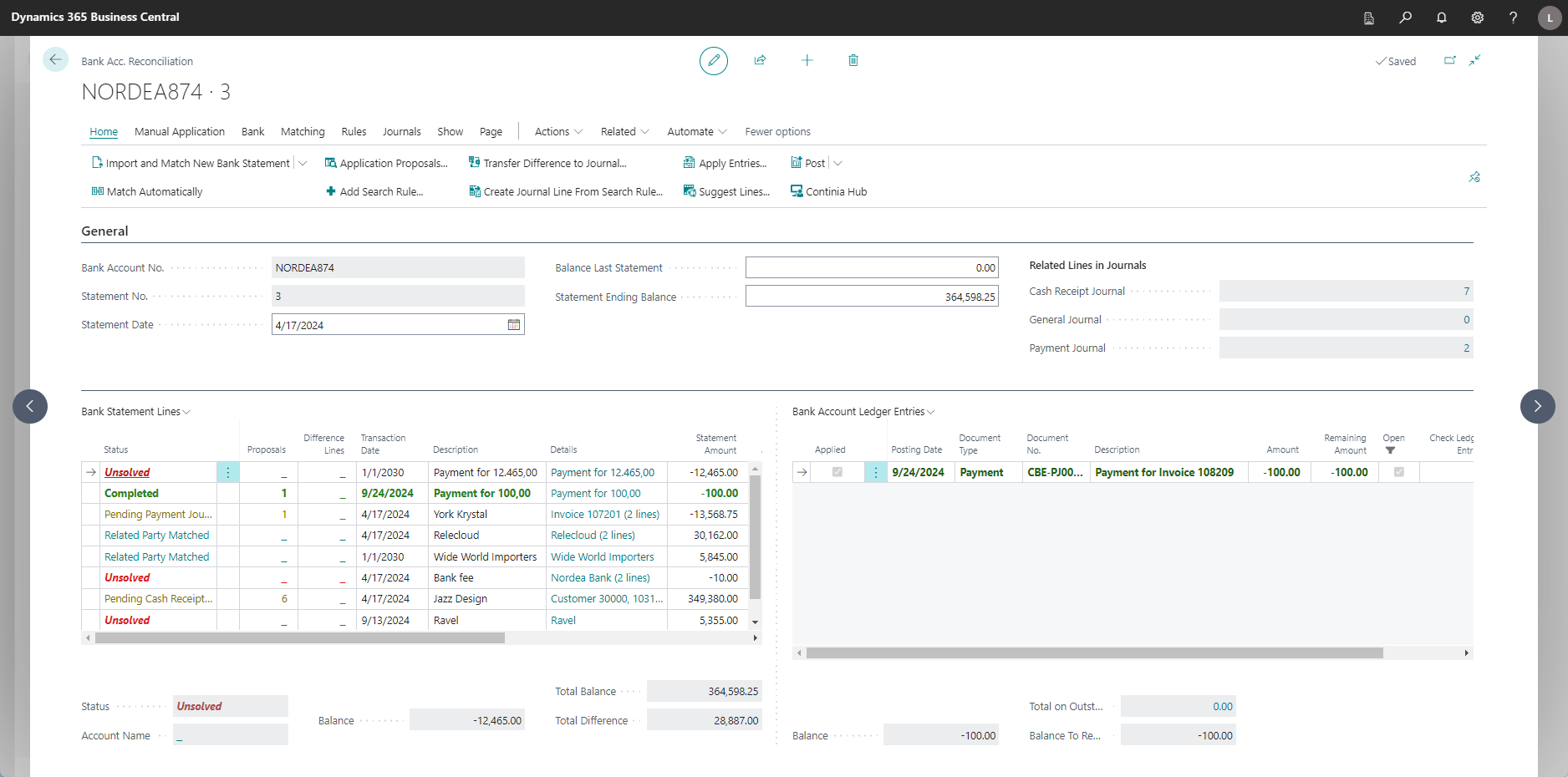
Task: Click Match Automatically
Action: click(147, 191)
